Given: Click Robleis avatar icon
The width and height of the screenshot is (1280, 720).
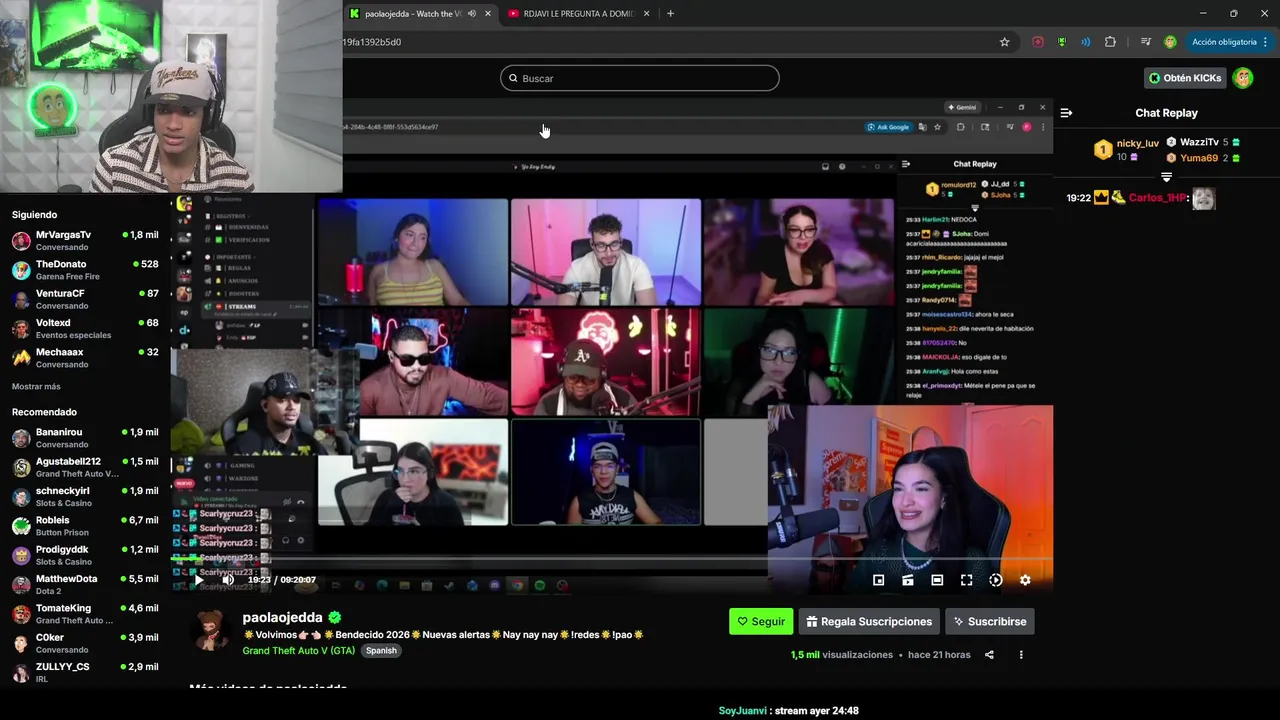Looking at the screenshot, I should pos(21,526).
